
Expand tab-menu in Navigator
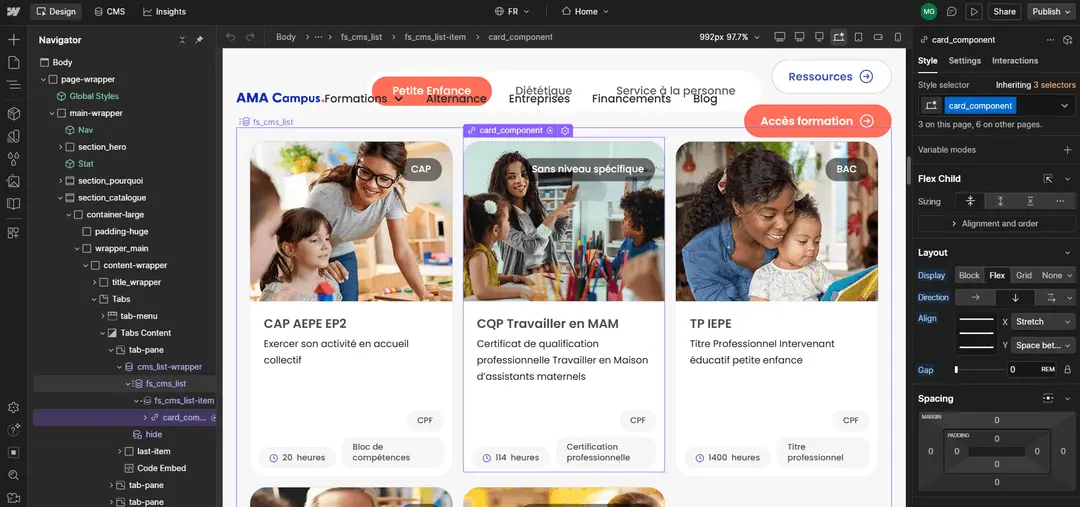(103, 316)
